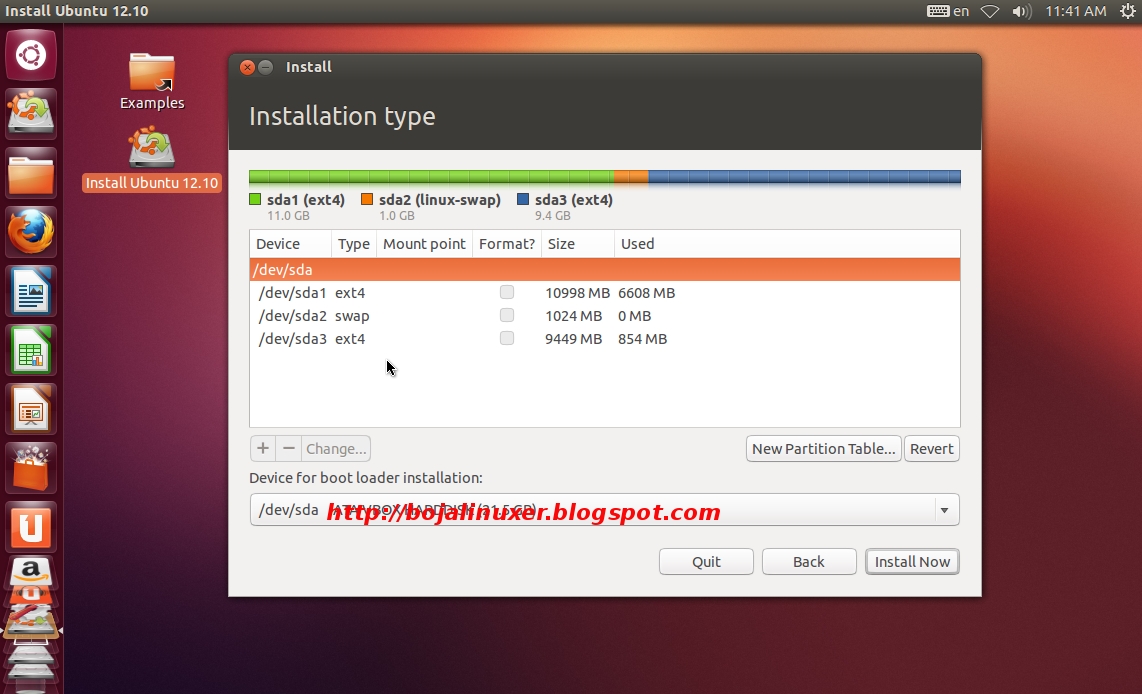Toggle format checkbox for /dev/sda2 swap
1142x694 pixels.
pos(507,315)
